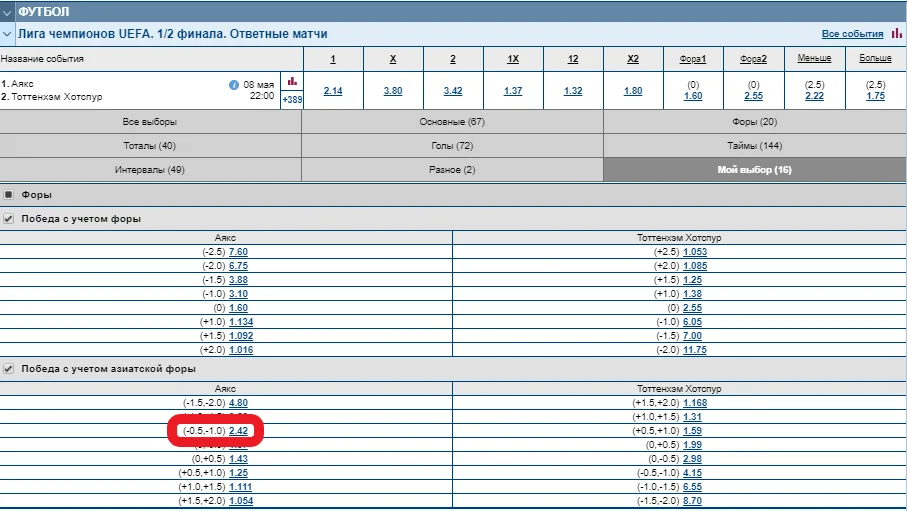
Task: Pick Tottenham Asian handicap (0,-0.5) 2.98
Action: pos(692,459)
